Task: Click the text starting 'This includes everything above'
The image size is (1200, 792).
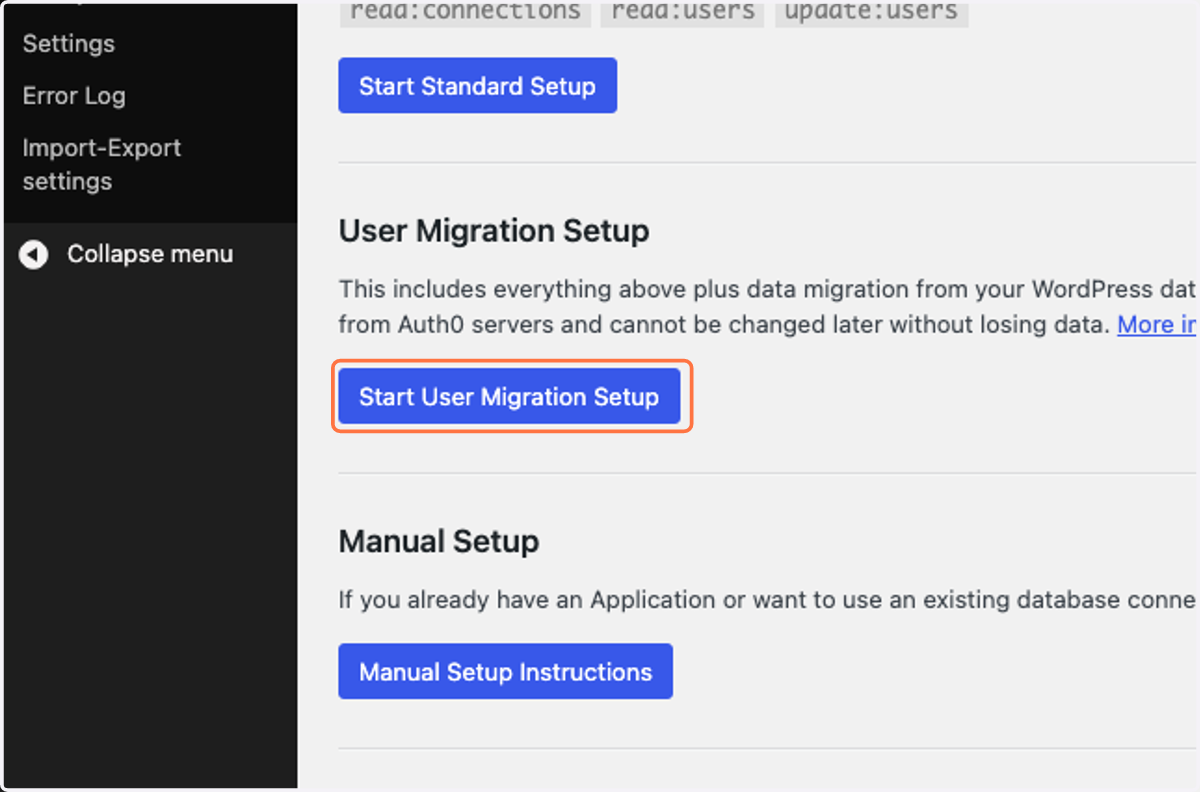Action: pyautogui.click(x=767, y=307)
